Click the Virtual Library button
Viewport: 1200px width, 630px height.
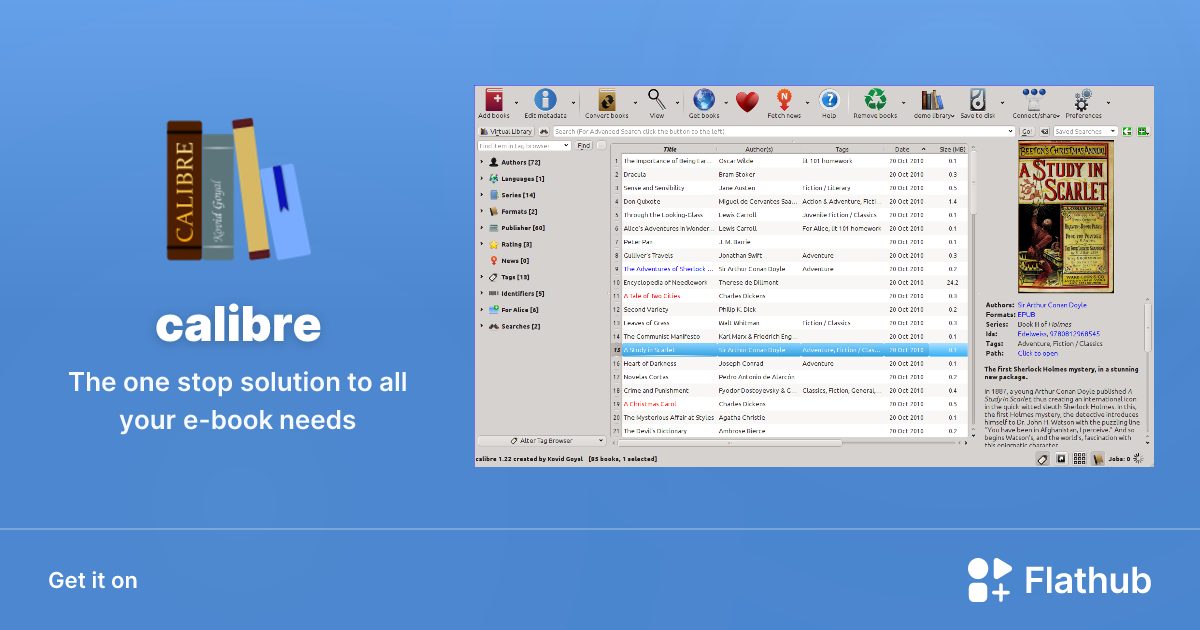point(506,131)
